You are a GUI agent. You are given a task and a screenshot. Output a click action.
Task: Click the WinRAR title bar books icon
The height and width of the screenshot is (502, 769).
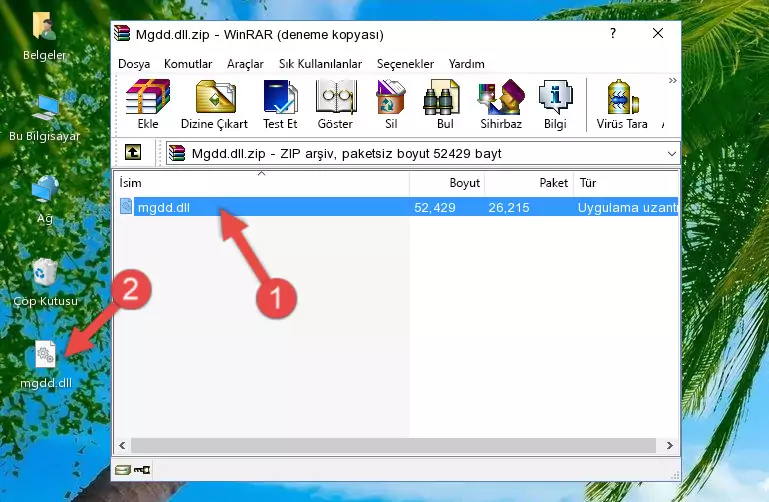pos(122,33)
